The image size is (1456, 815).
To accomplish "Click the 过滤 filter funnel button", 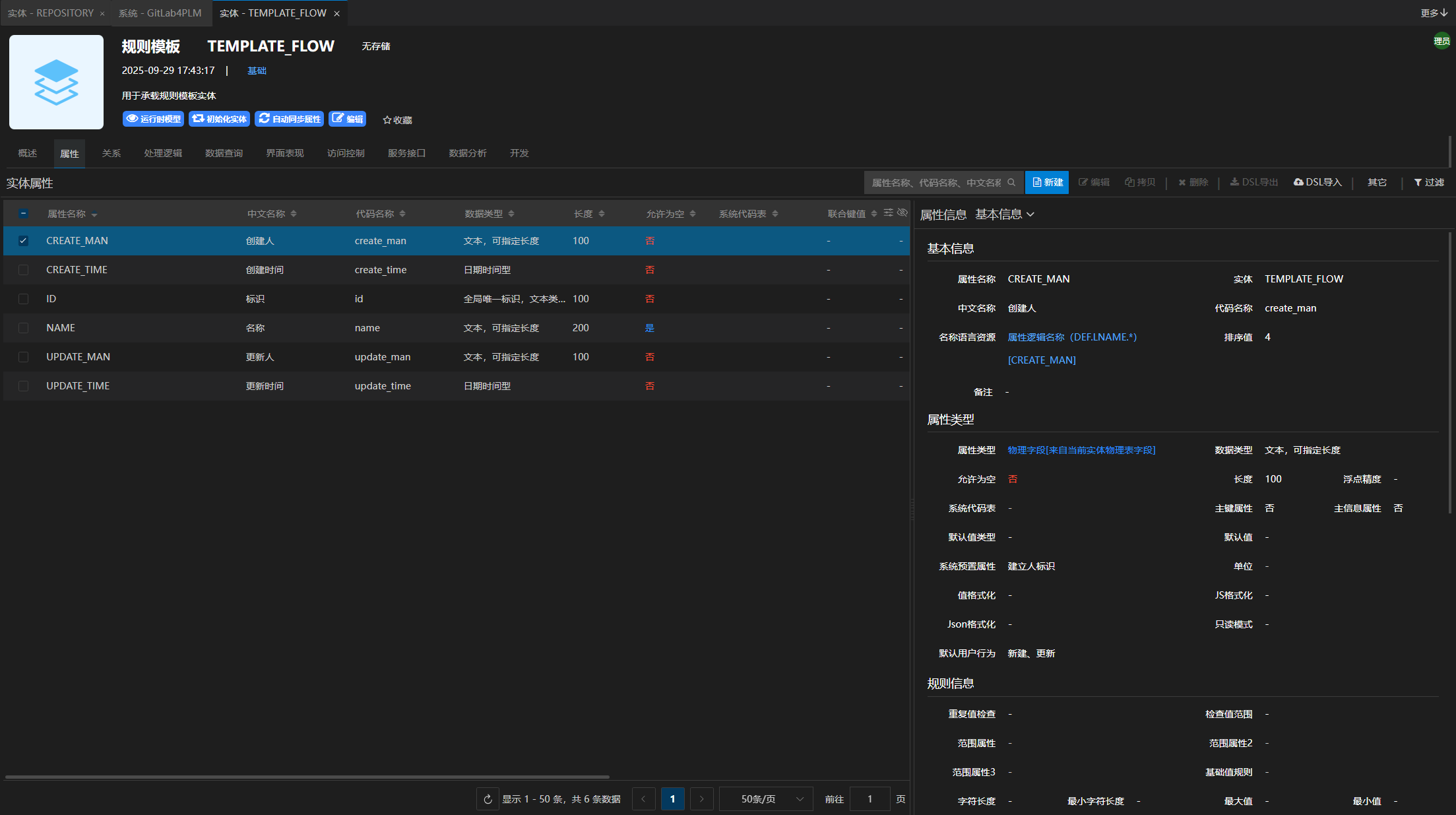I will (x=1428, y=183).
